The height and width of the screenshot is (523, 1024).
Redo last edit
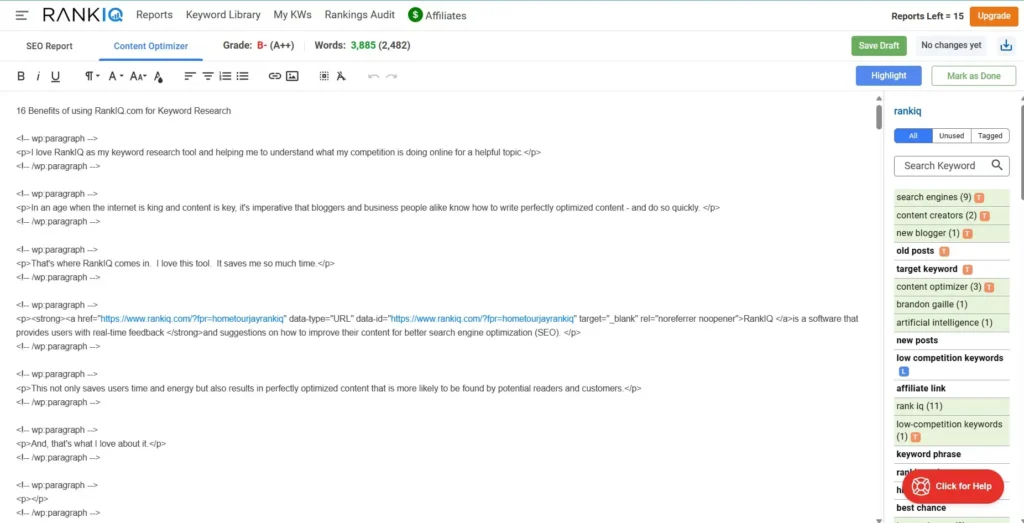[x=391, y=76]
